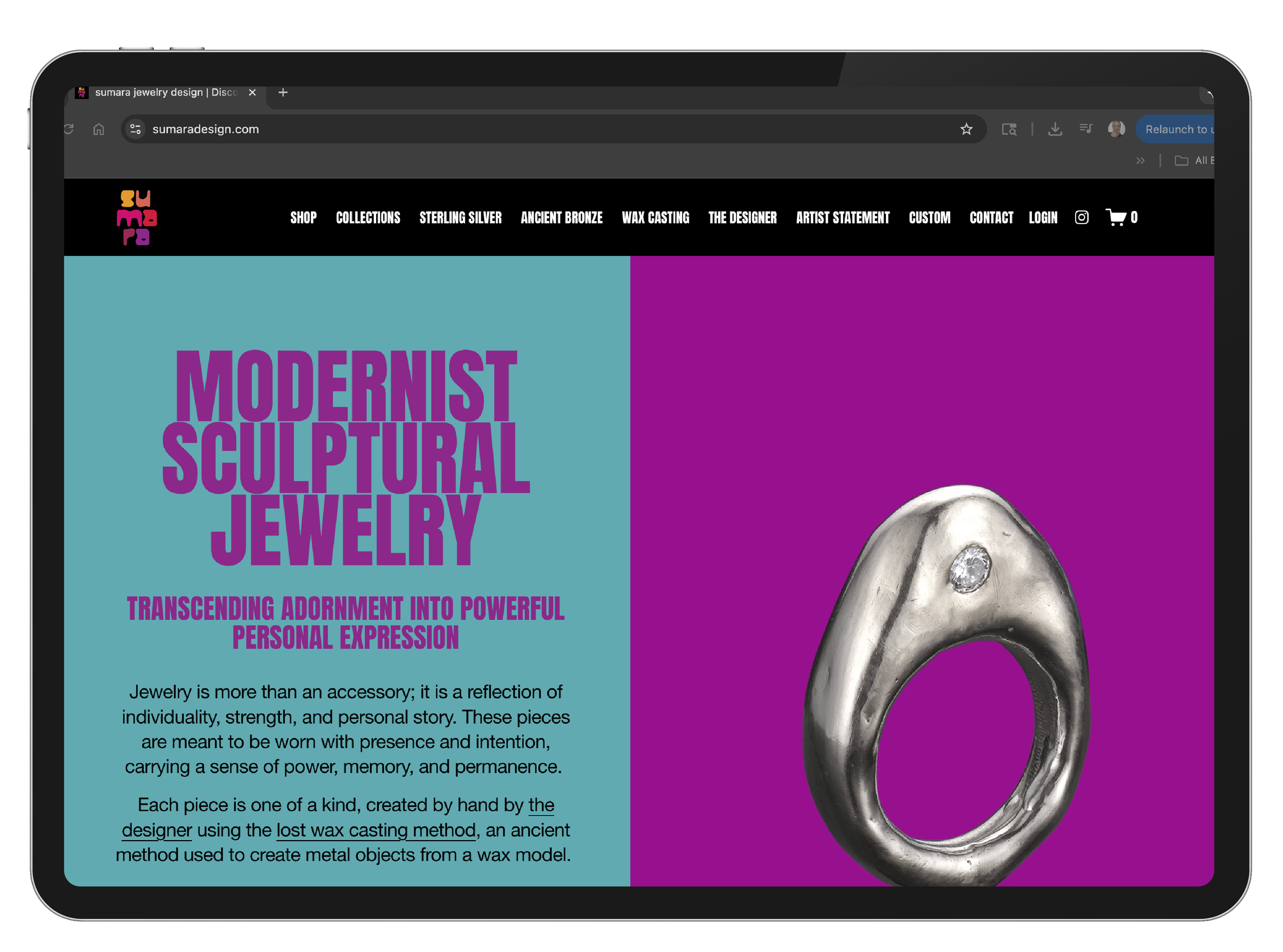Click the Sumara logo
The height and width of the screenshot is (952, 1283).
pos(137,217)
